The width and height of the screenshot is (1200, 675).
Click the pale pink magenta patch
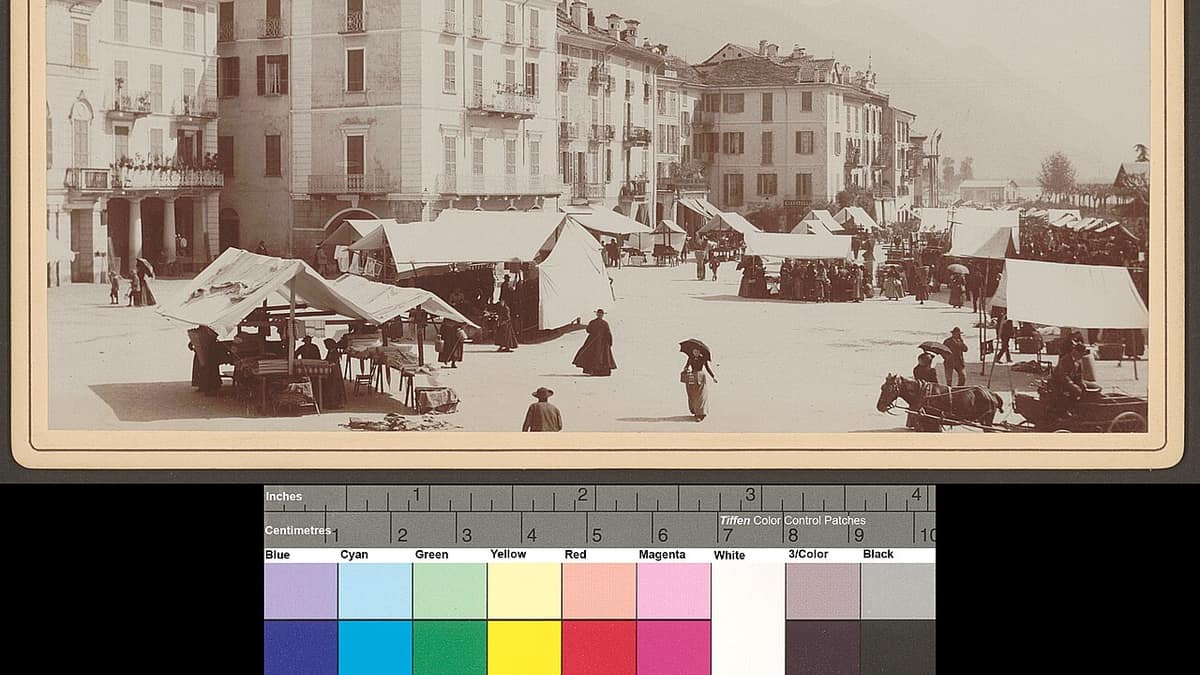coord(673,590)
